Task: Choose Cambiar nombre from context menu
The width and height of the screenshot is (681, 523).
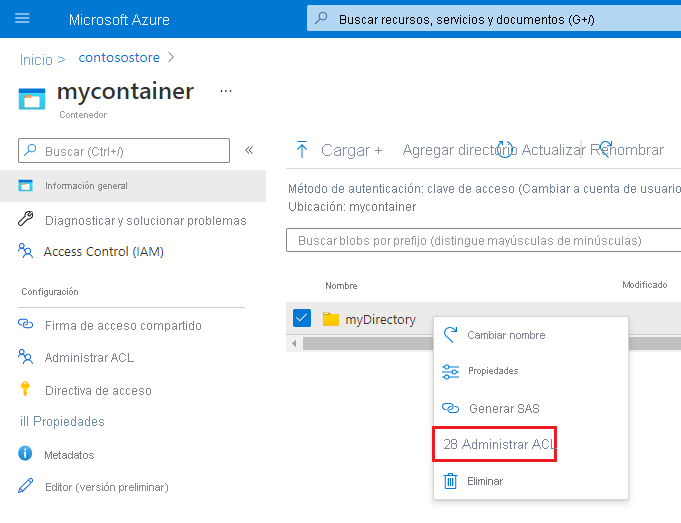Action: (506, 335)
